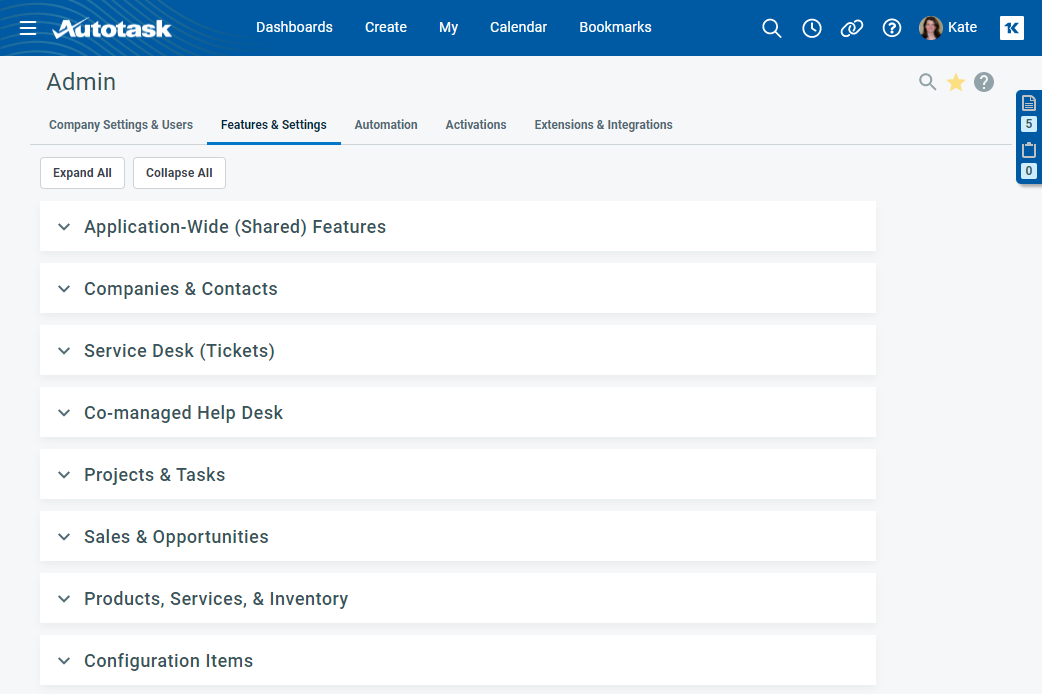Open the links icon in top bar
The image size is (1042, 694).
click(x=851, y=28)
